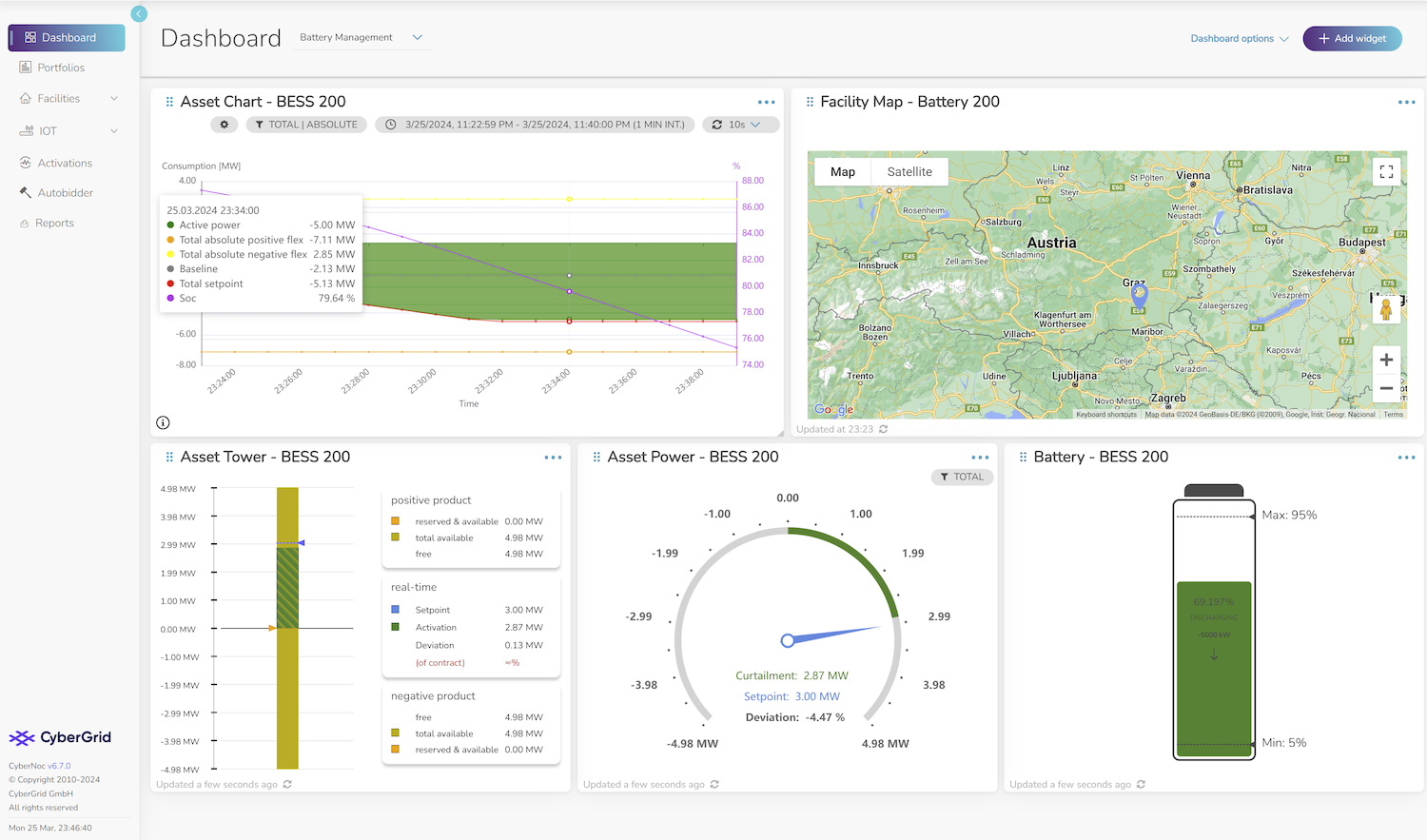Image resolution: width=1427 pixels, height=840 pixels.
Task: Go to Autobidder page
Action: [65, 193]
